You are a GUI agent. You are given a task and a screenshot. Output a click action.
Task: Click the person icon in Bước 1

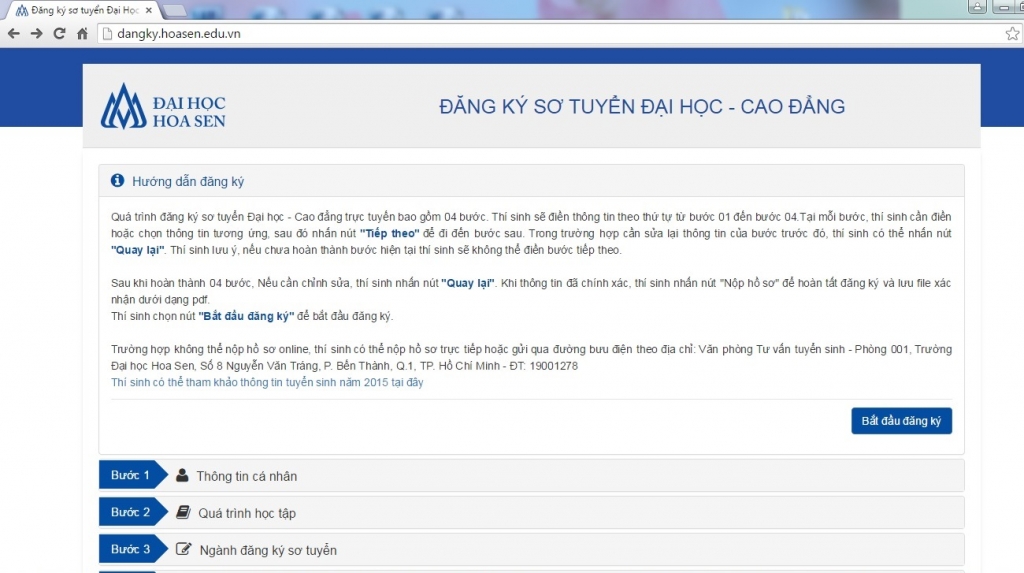182,475
